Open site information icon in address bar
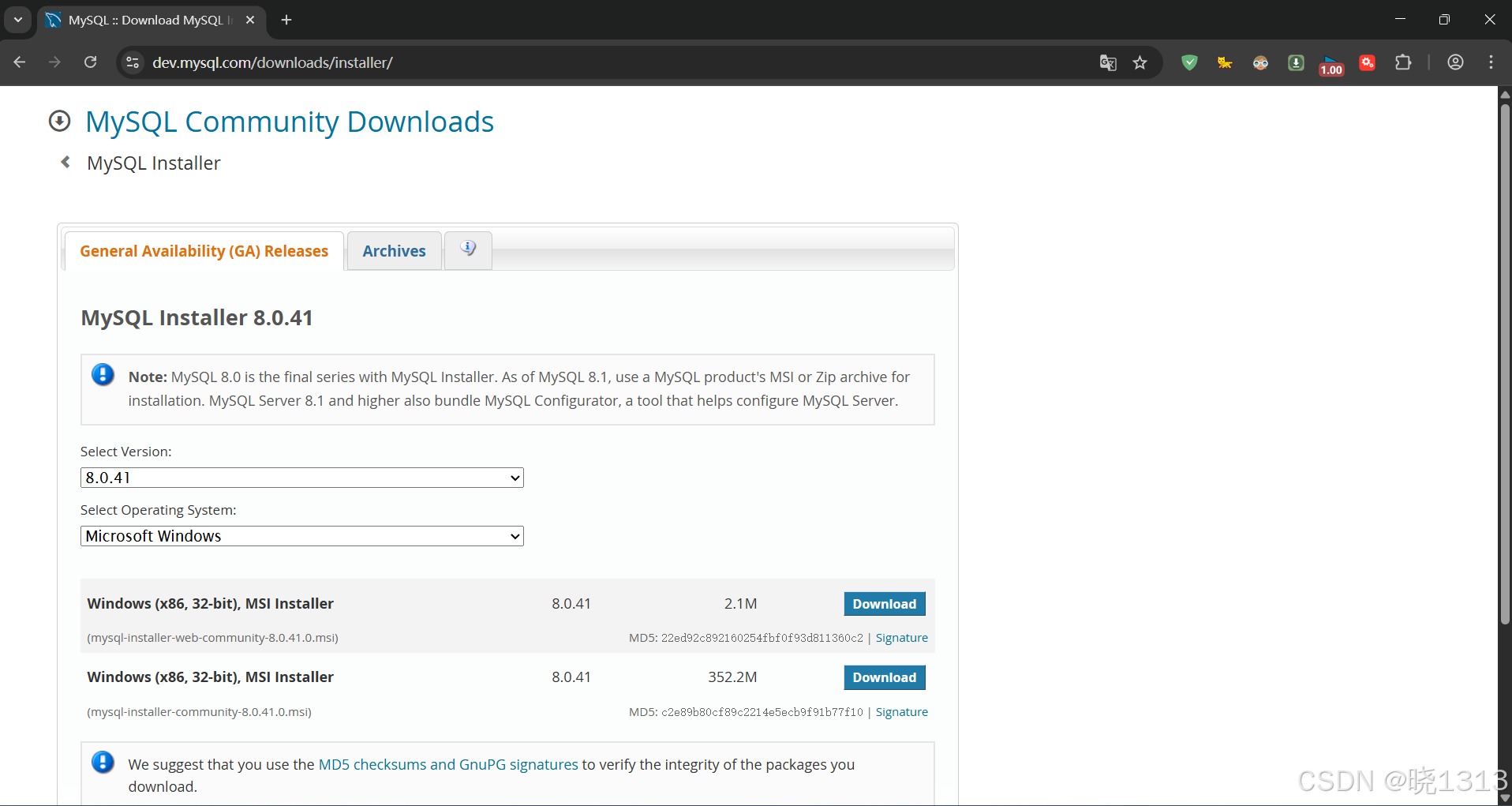This screenshot has height=806, width=1512. coord(133,62)
